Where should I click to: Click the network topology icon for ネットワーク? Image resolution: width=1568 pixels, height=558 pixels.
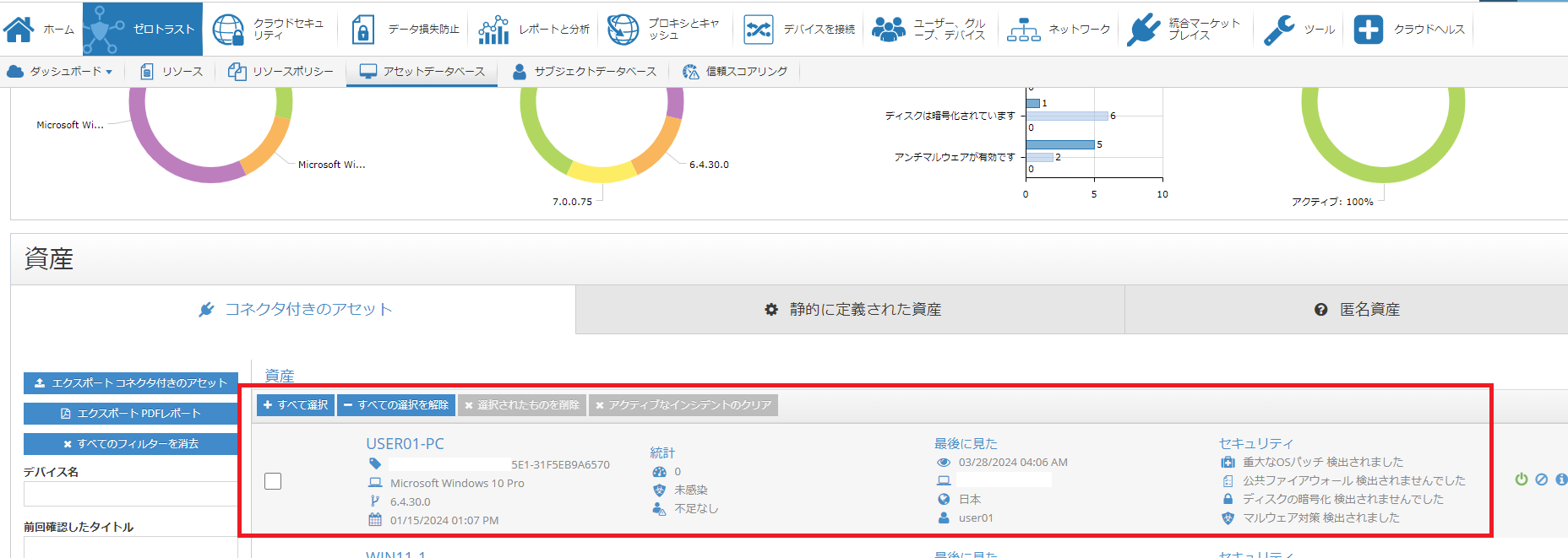pos(1023,30)
